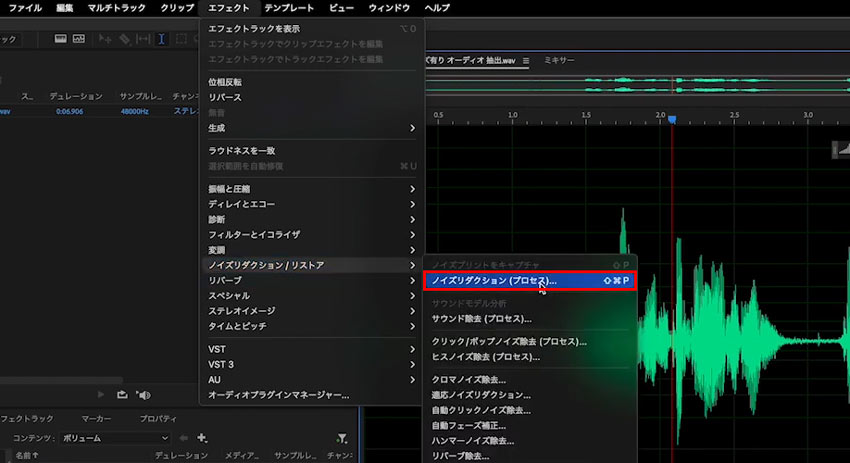This screenshot has width=850, height=463.
Task: Select サウンド除去 (プロセス)...
Action: (x=530, y=319)
